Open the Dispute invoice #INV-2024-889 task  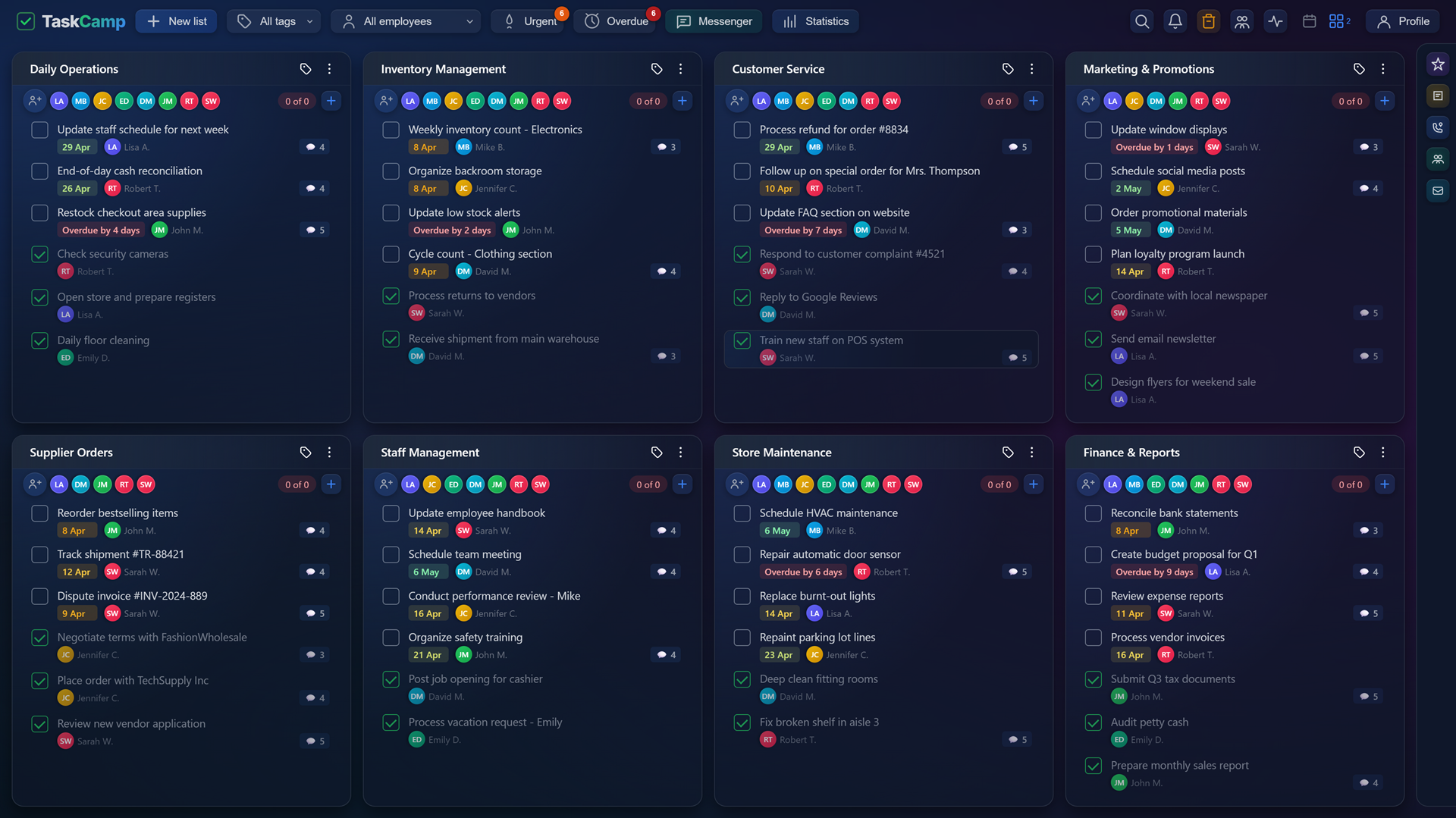(x=132, y=596)
